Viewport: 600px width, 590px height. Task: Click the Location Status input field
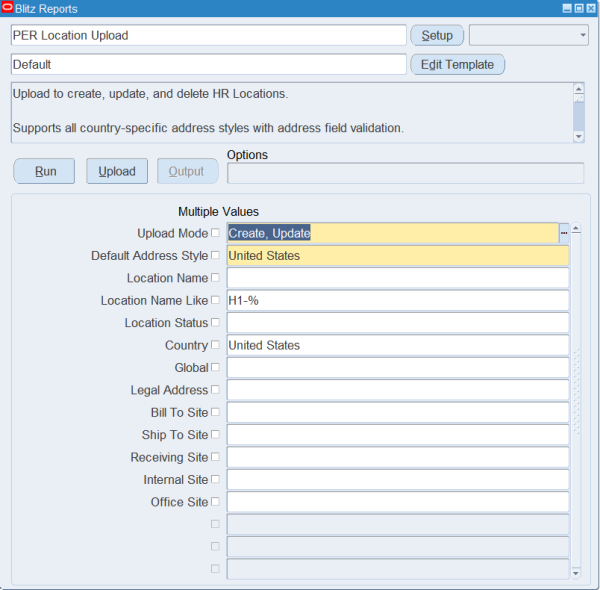pos(398,323)
